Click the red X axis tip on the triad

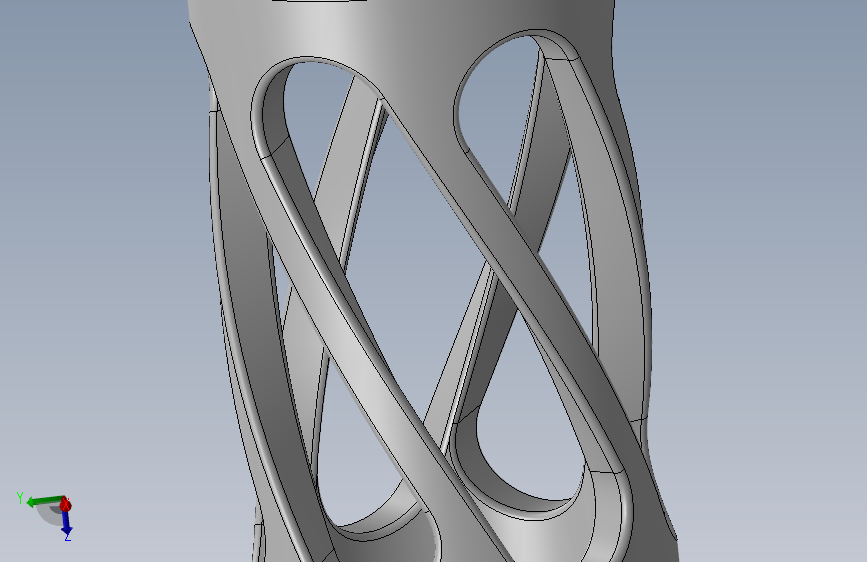(66, 504)
